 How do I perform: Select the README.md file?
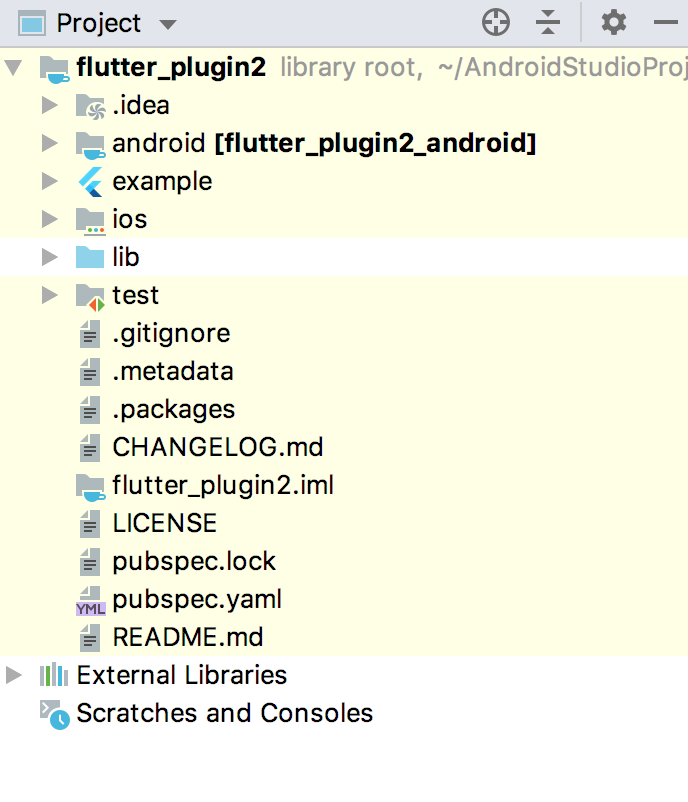click(x=187, y=638)
